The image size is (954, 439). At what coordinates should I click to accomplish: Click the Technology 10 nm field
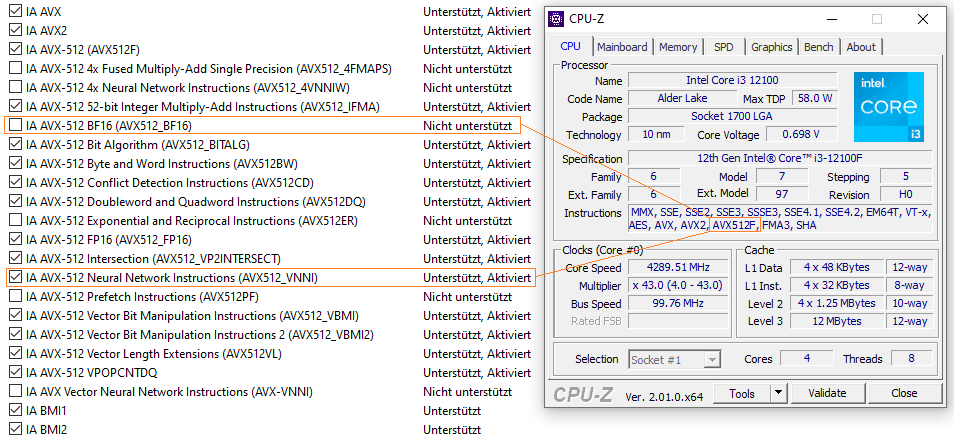click(656, 134)
